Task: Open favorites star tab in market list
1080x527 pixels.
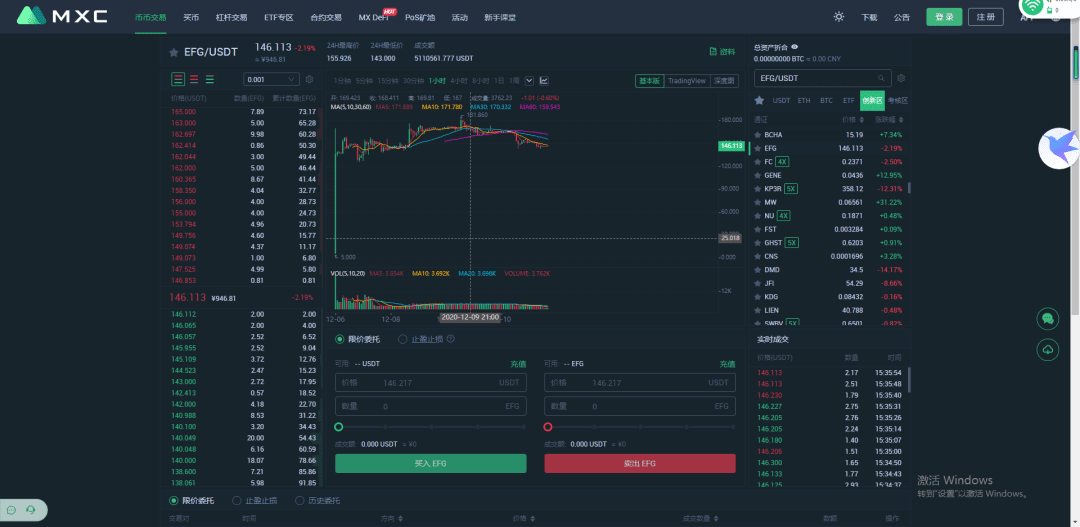Action: pos(760,101)
